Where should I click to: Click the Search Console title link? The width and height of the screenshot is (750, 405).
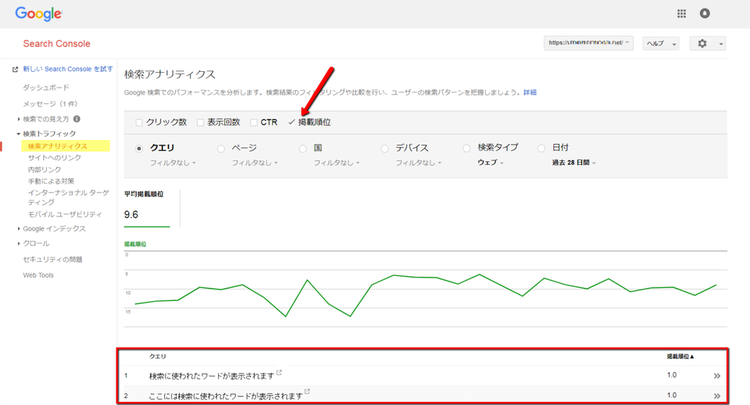[x=56, y=44]
